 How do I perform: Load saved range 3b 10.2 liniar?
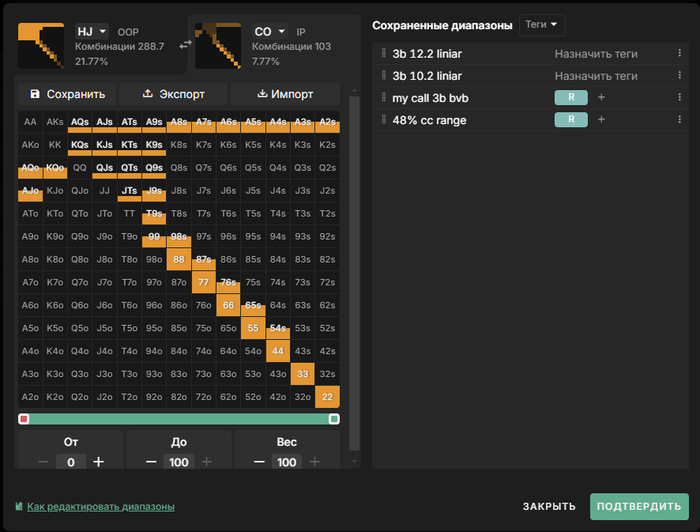coord(427,76)
